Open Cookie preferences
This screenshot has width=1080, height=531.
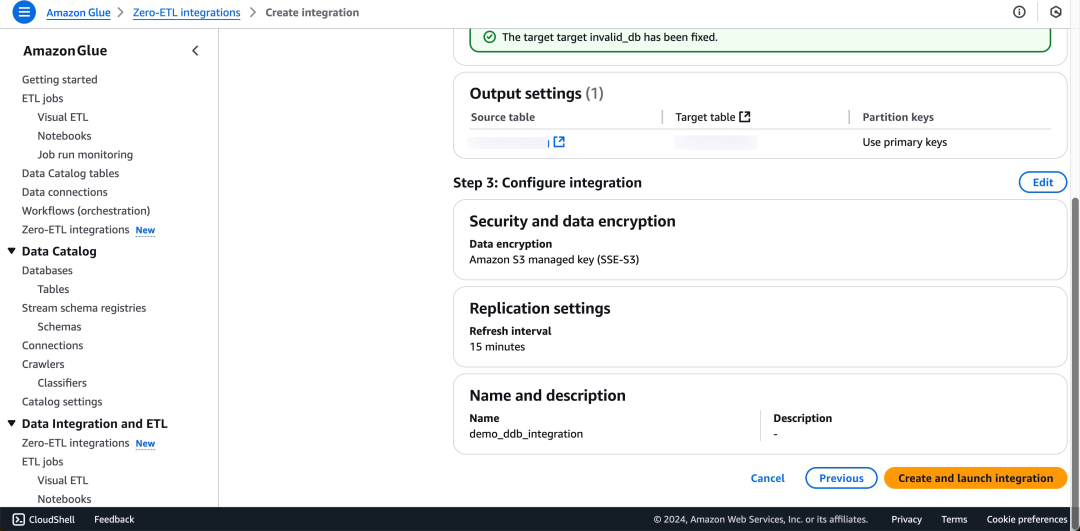pos(1027,519)
